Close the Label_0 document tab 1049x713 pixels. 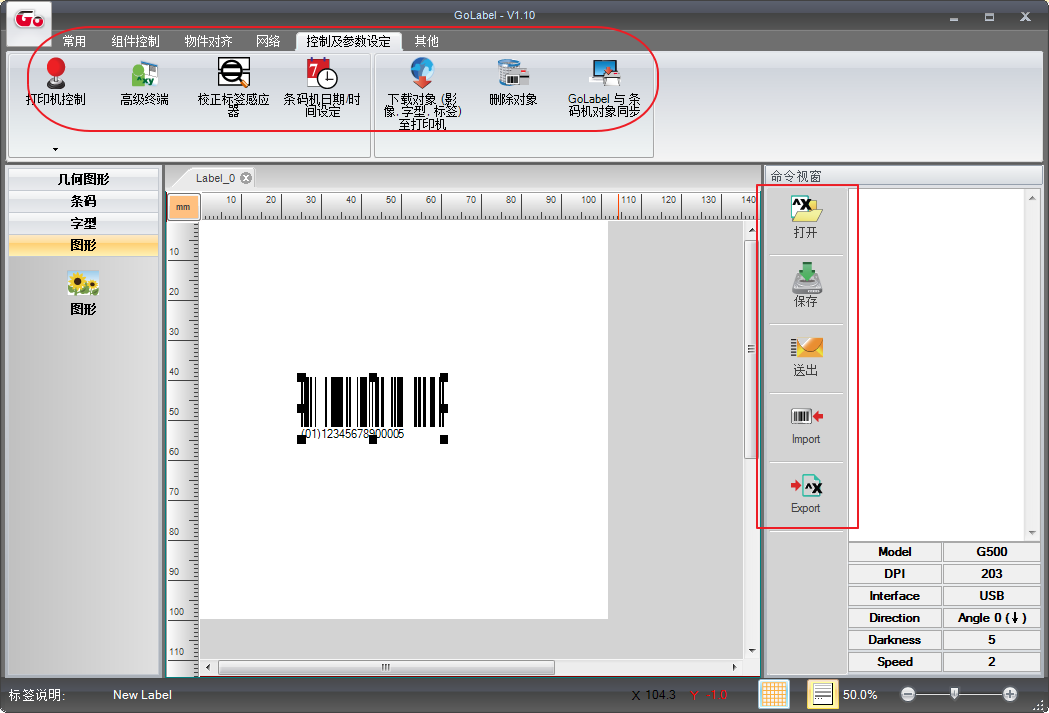coord(246,178)
